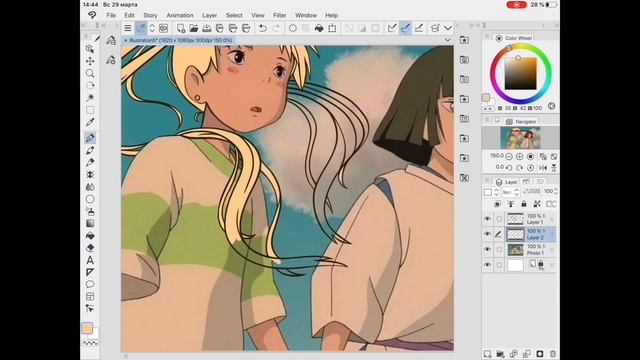Select the Operation (object) tool

(90, 49)
